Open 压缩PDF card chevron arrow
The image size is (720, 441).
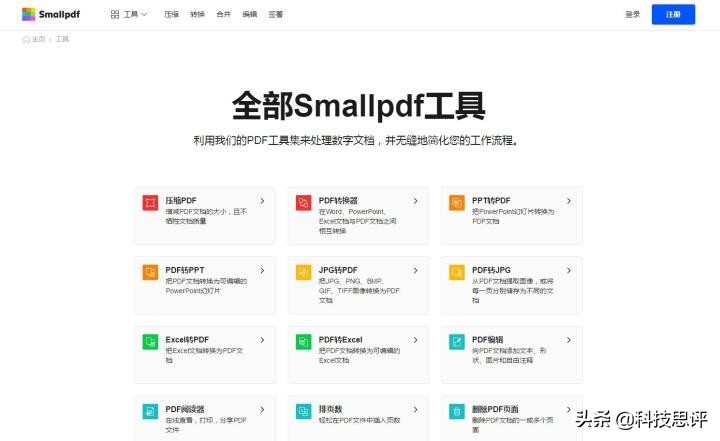tap(262, 201)
